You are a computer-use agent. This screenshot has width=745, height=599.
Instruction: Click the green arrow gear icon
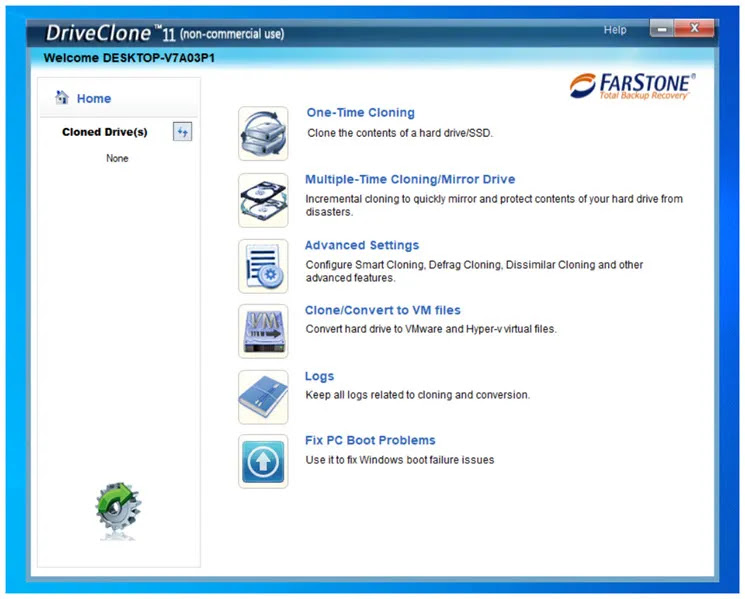pyautogui.click(x=118, y=506)
